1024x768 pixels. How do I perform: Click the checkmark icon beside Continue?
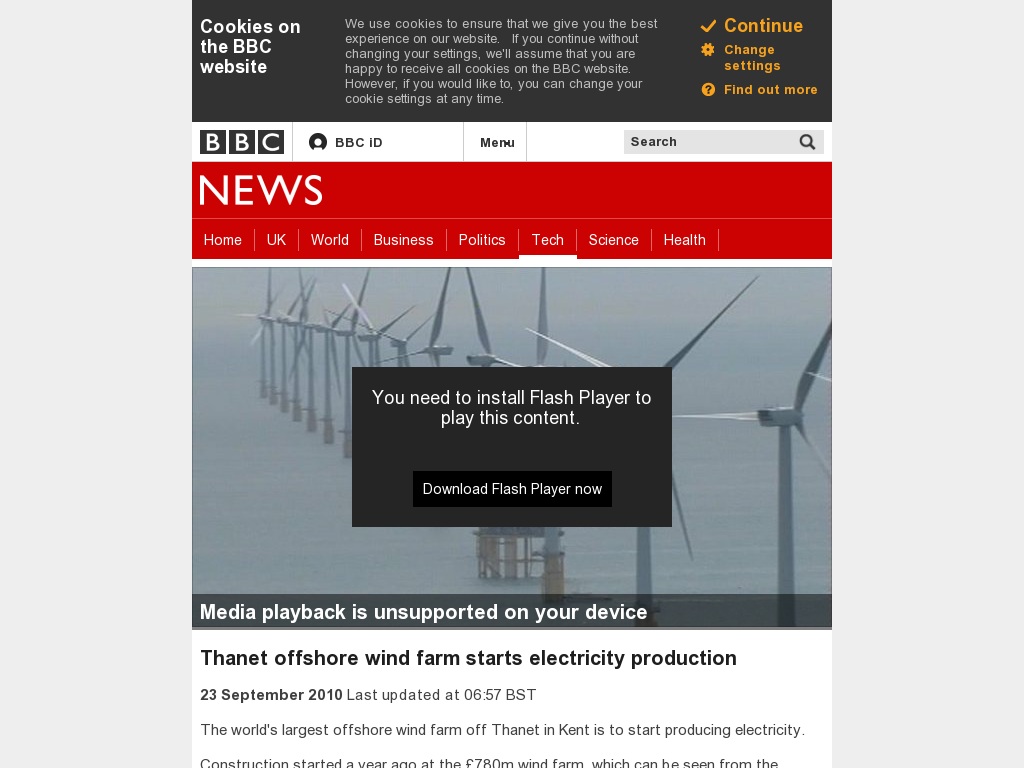709,26
